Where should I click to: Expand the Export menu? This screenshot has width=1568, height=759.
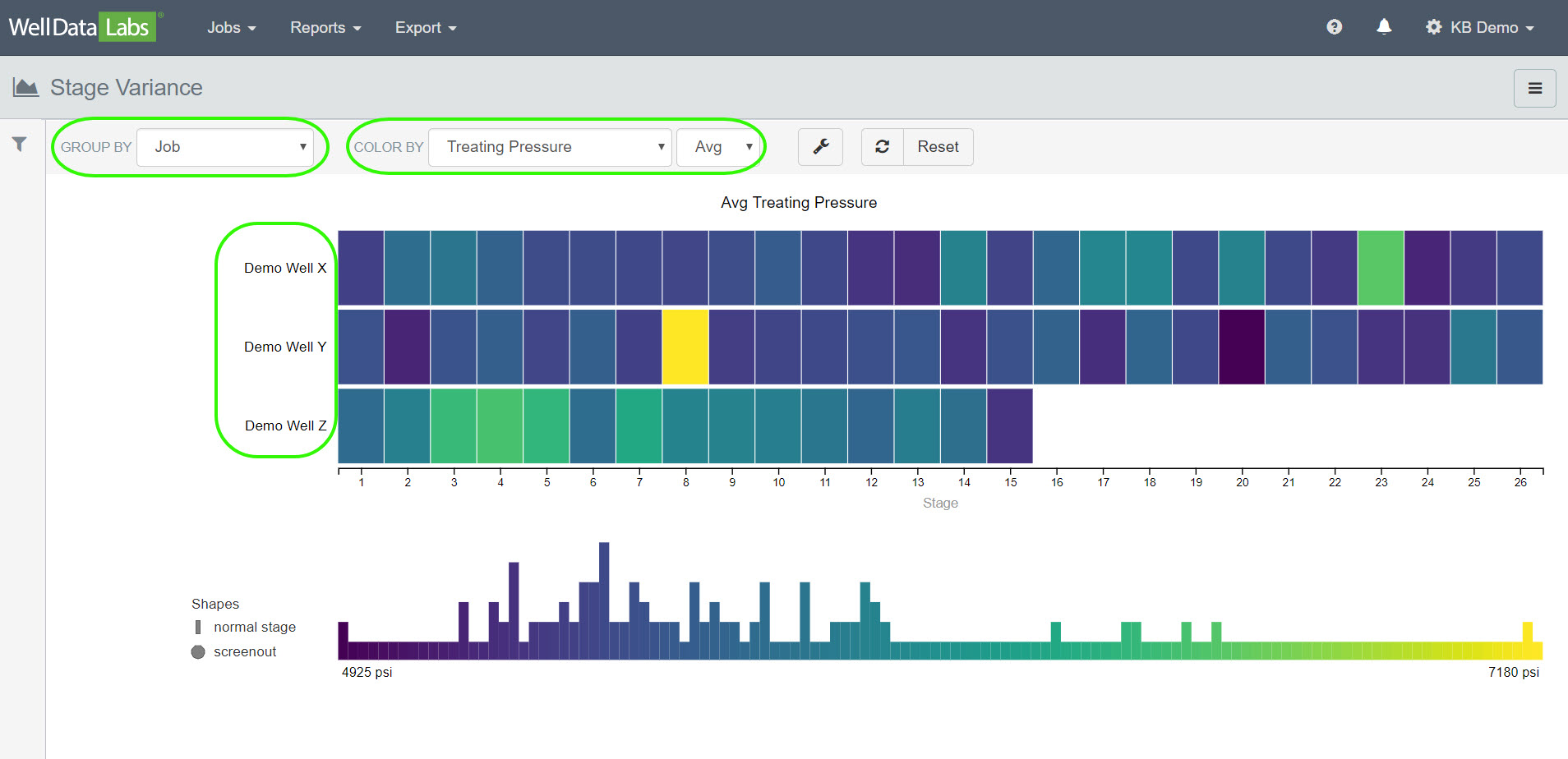click(425, 28)
